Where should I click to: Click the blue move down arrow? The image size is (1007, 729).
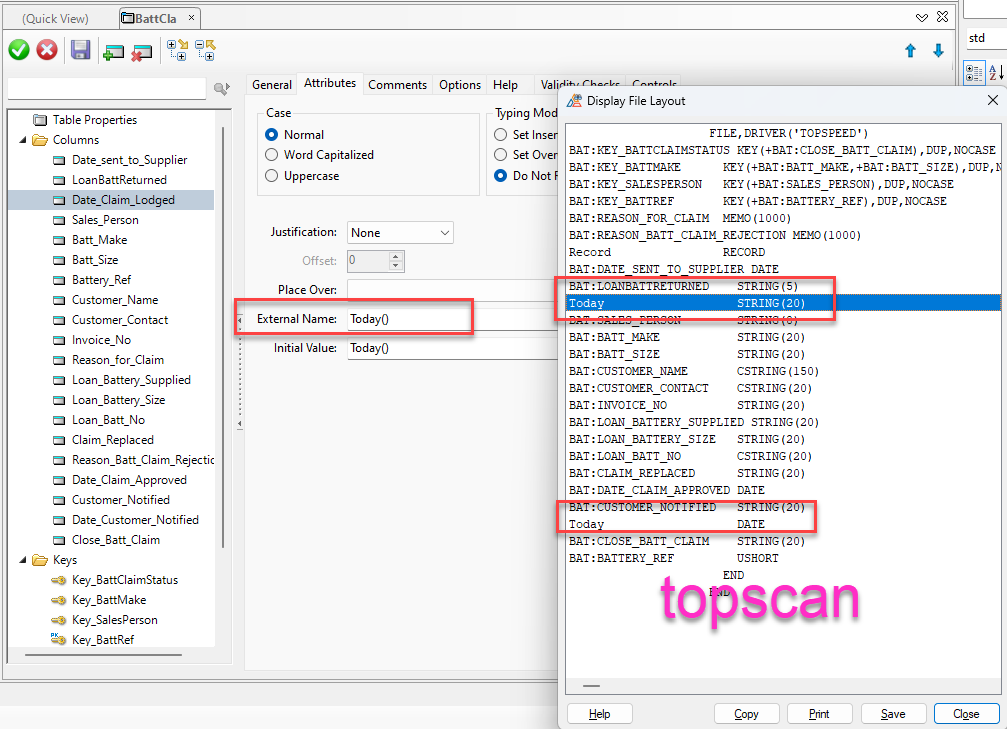[x=938, y=51]
